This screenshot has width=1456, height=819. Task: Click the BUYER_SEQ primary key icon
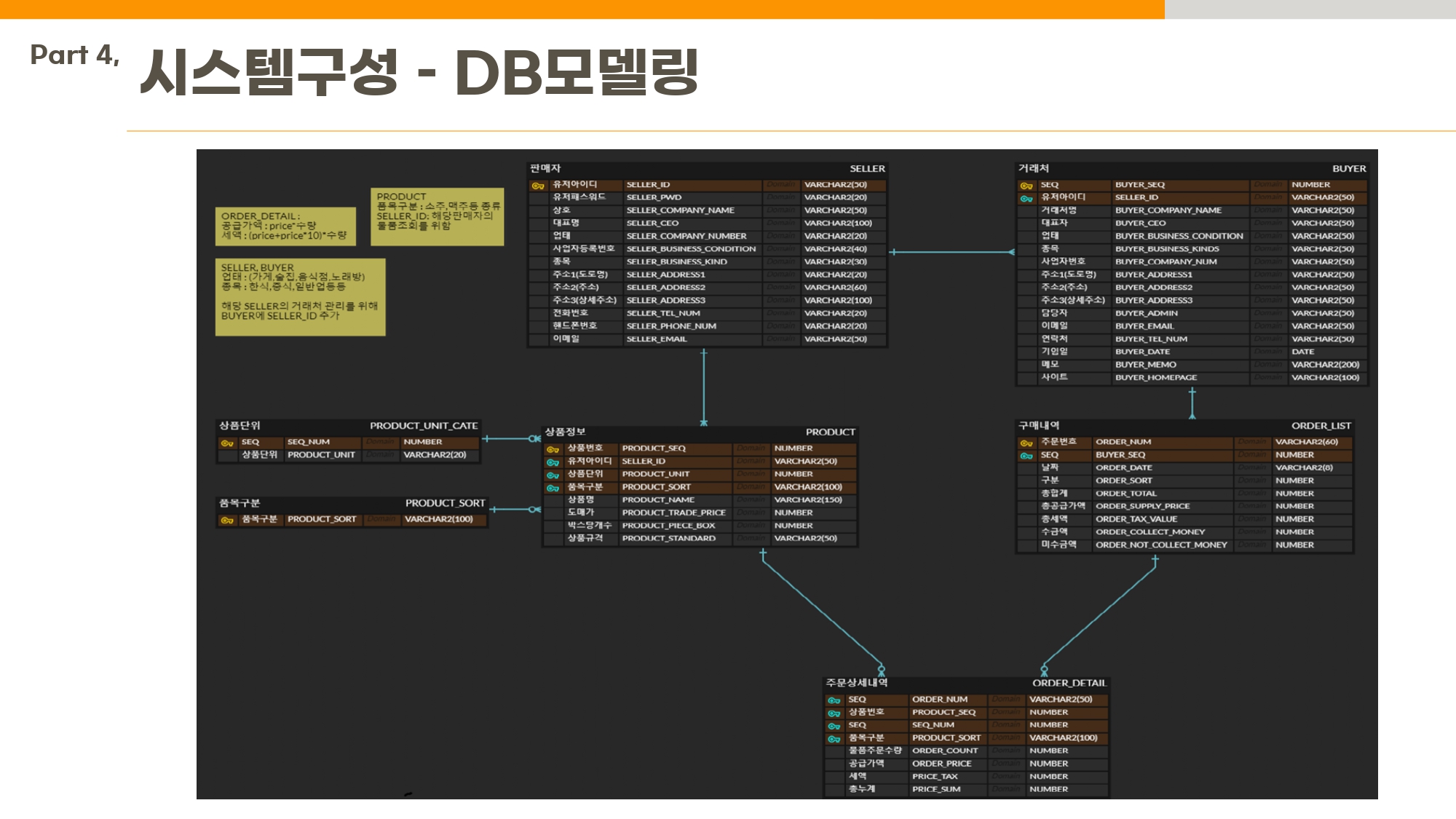pyautogui.click(x=1026, y=186)
